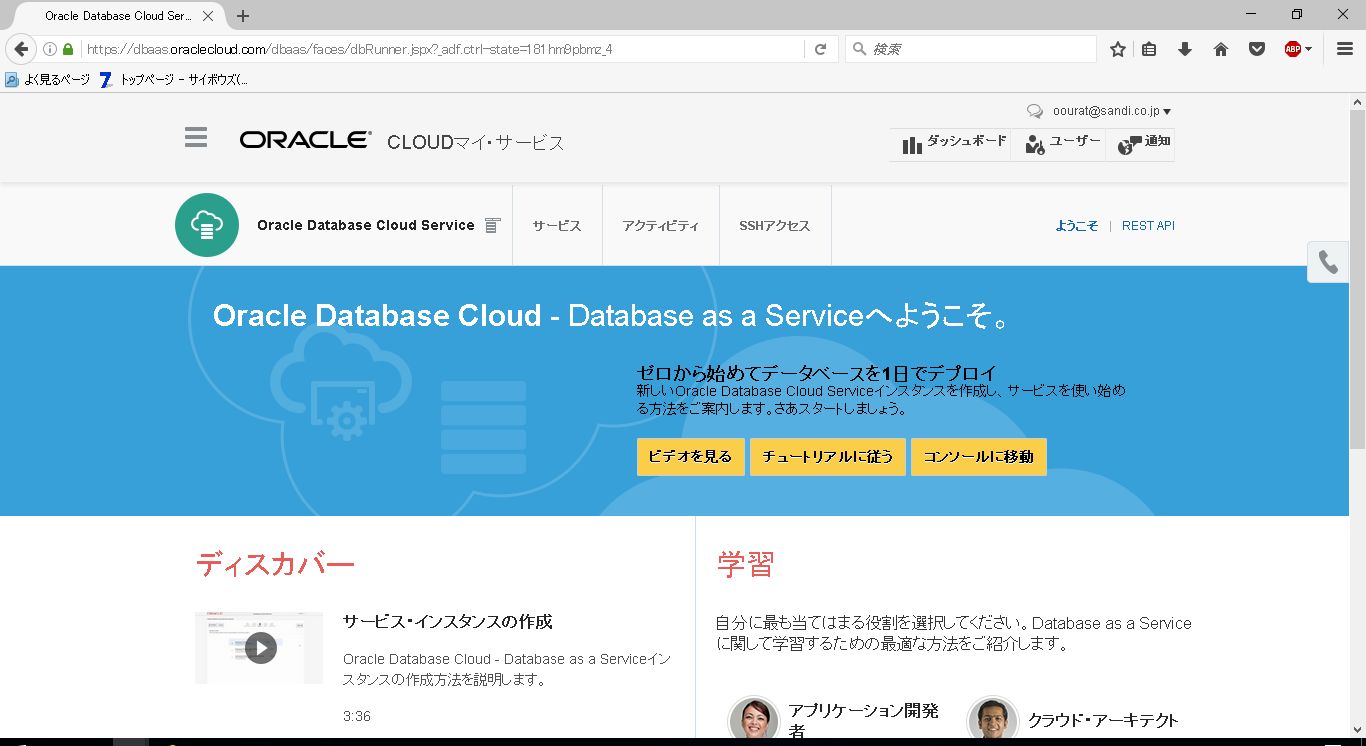Click the green Database Cloud Service icon
The width and height of the screenshot is (1366, 746).
pos(207,225)
